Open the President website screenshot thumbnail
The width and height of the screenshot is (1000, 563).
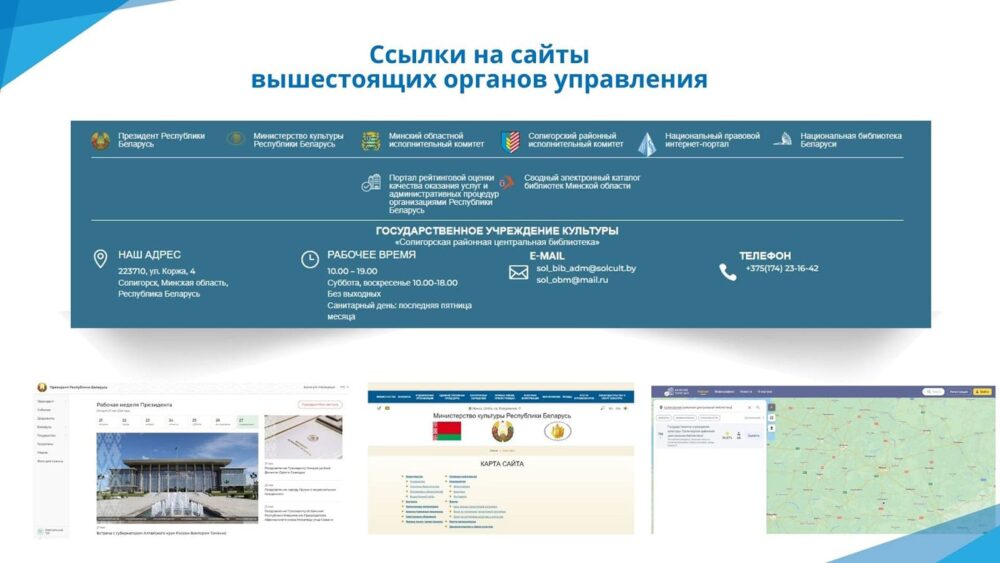[191, 460]
